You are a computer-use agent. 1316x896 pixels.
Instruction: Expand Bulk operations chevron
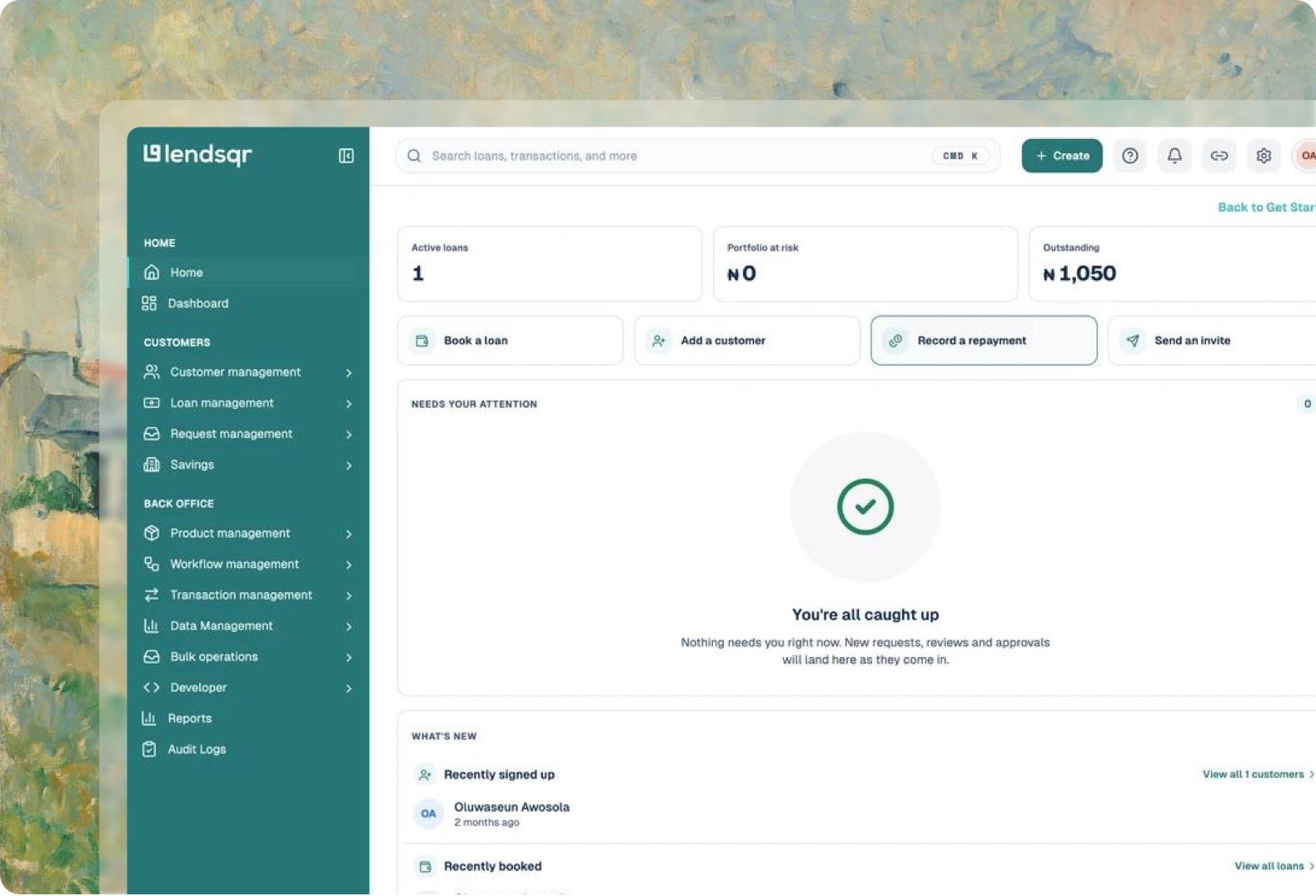pos(349,657)
